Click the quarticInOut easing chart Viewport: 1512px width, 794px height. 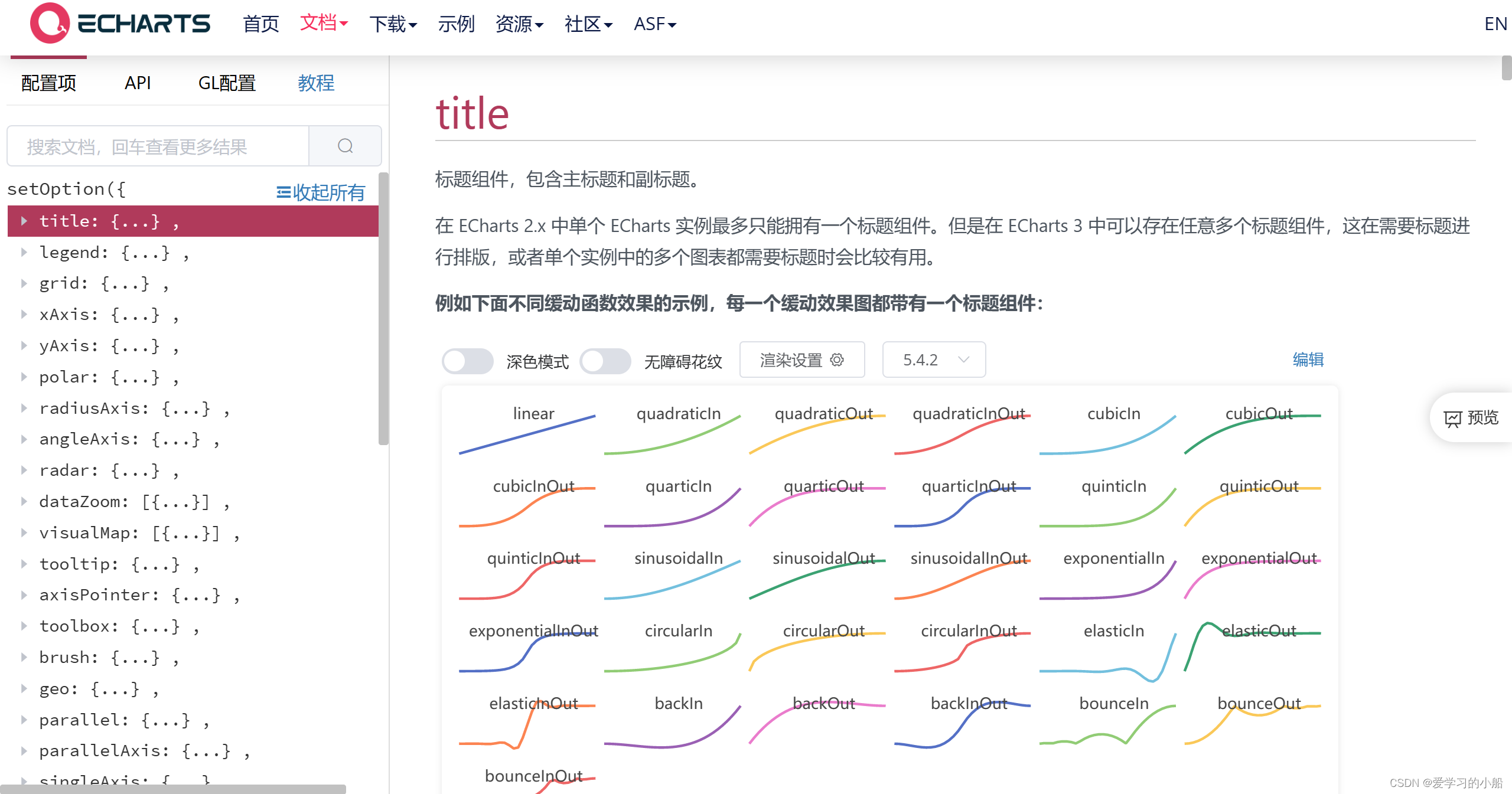pos(963,502)
